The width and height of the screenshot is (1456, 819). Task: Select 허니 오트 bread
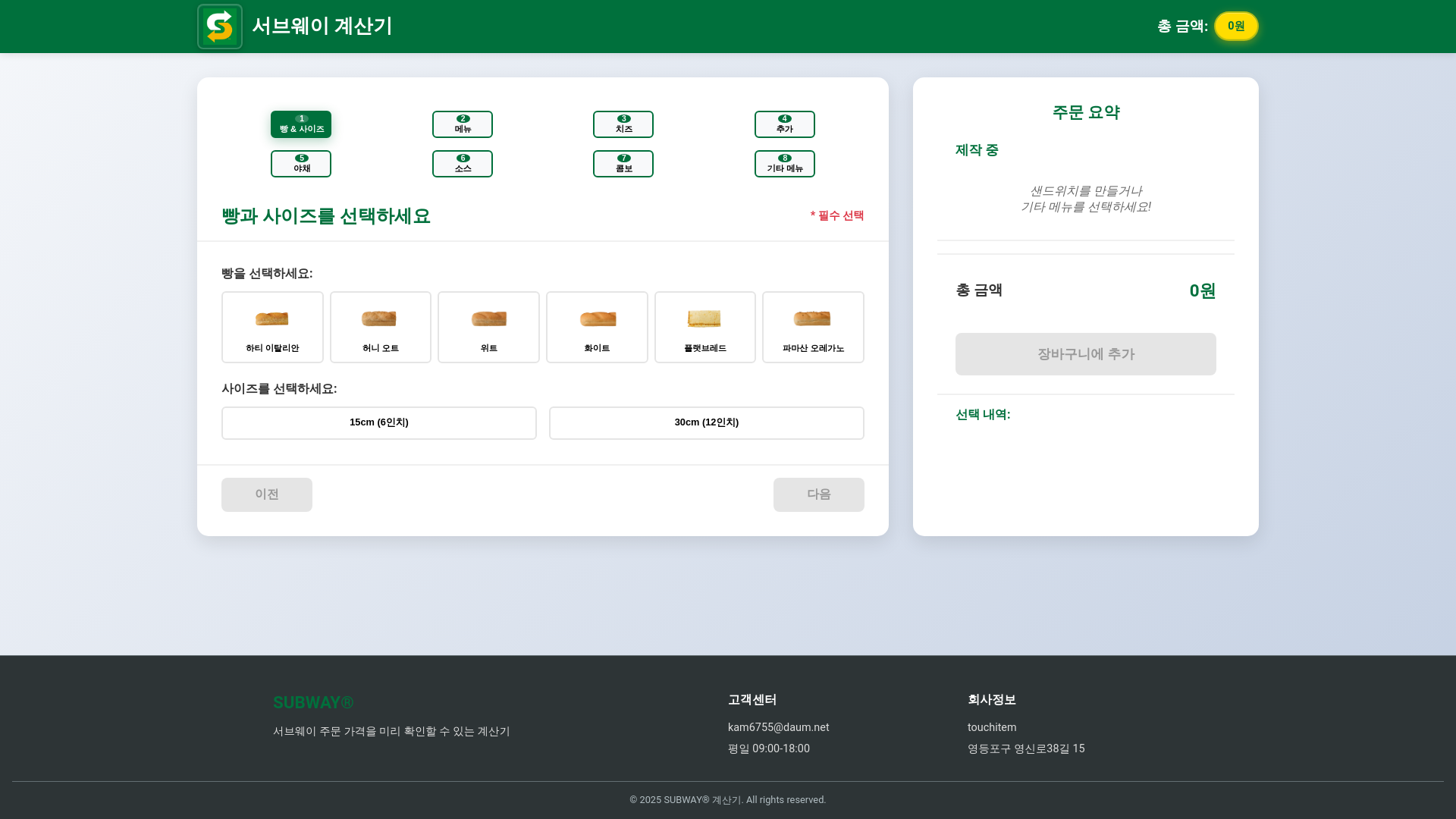click(381, 327)
